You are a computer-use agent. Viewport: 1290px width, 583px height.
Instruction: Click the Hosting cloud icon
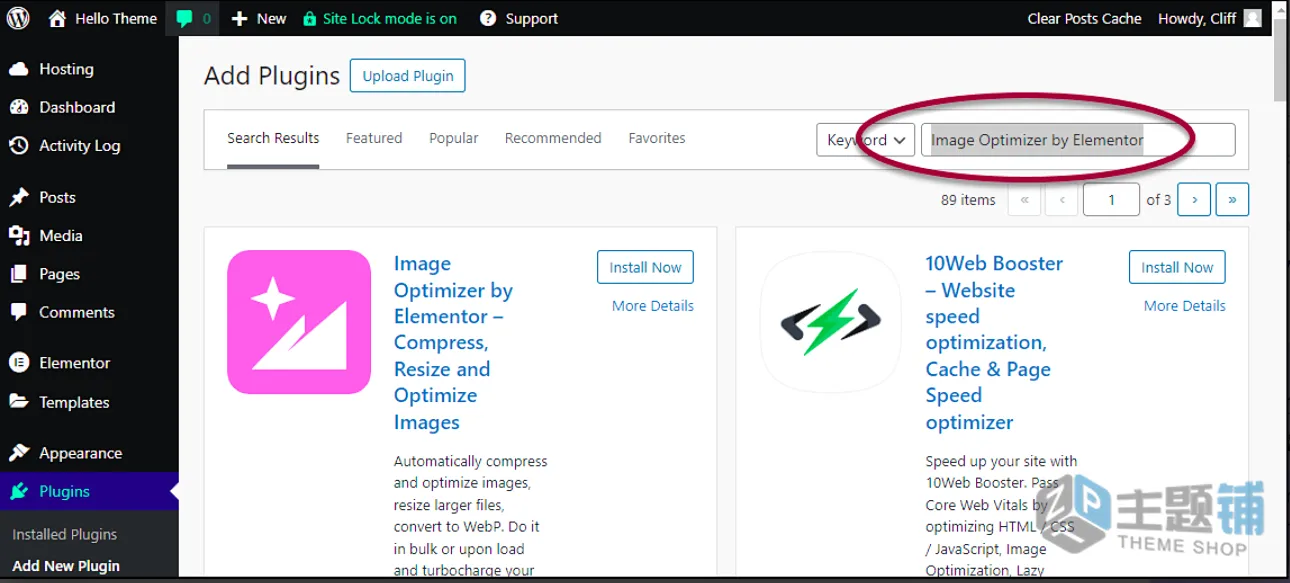click(x=19, y=69)
